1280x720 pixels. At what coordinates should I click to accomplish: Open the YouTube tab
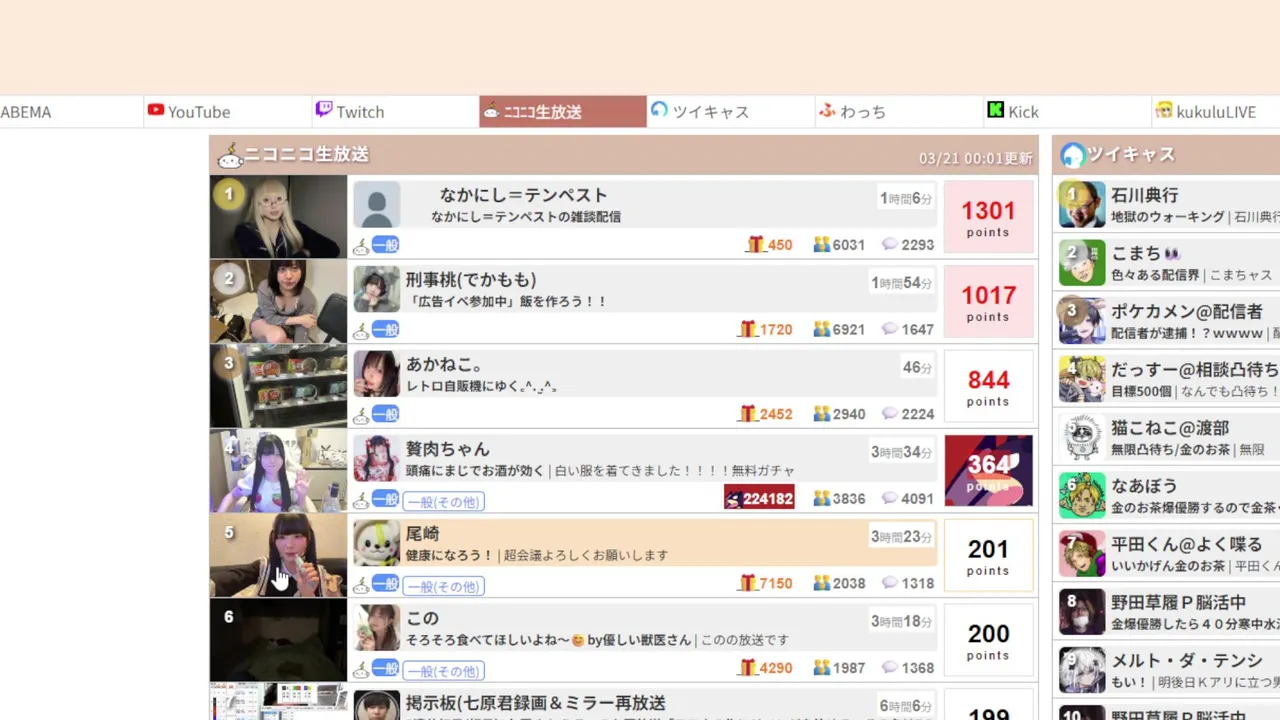[x=226, y=111]
